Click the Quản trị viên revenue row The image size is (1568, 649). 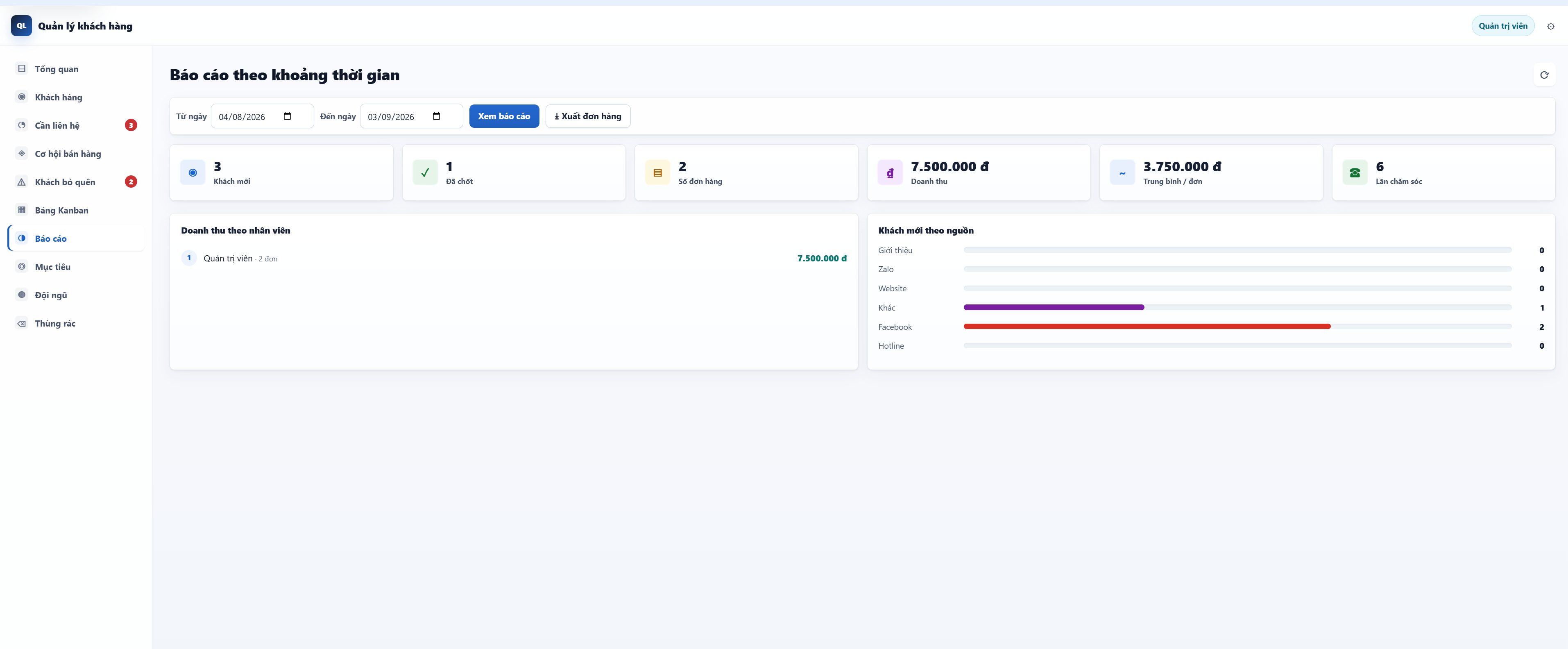tap(514, 258)
